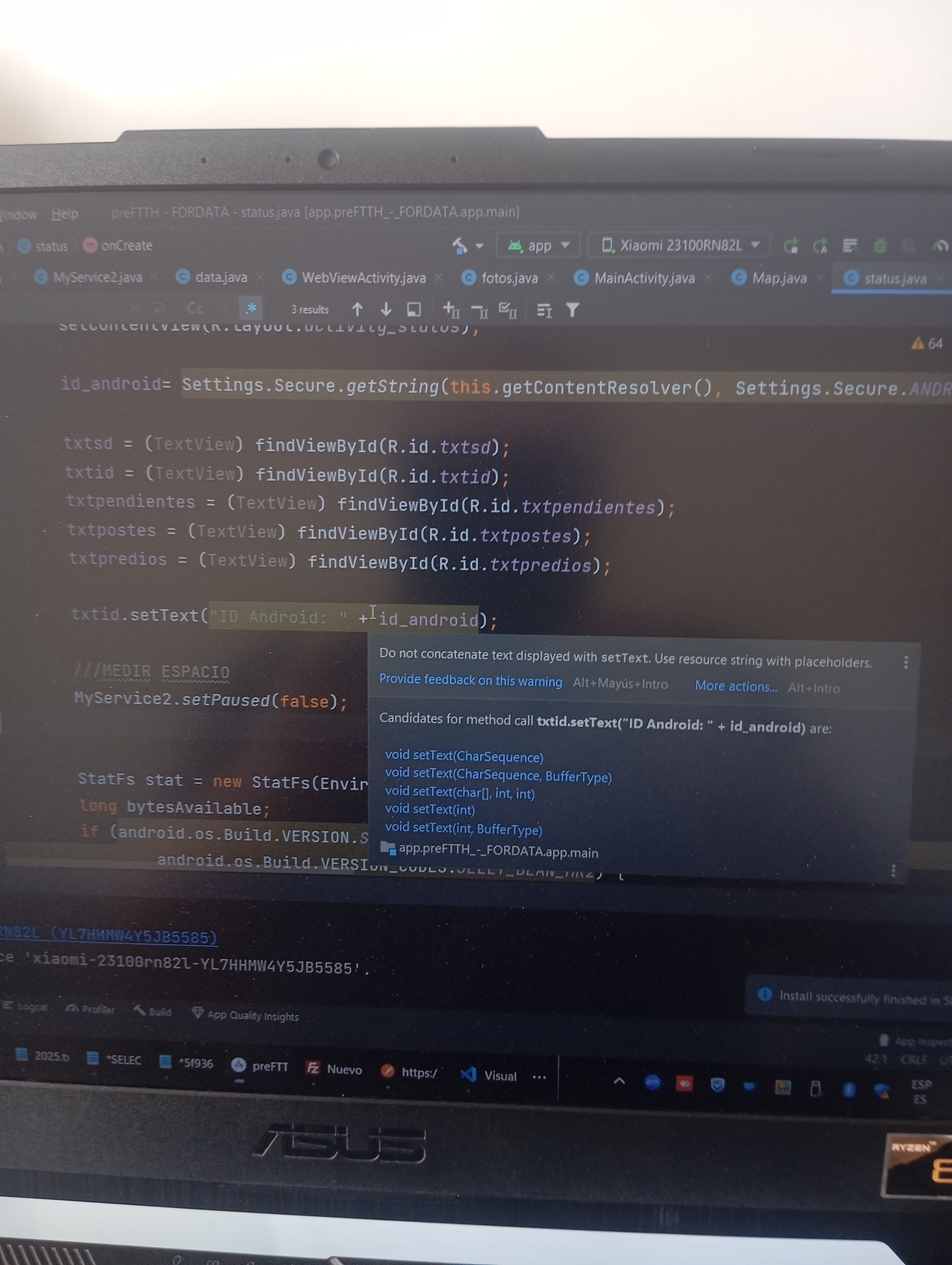Image resolution: width=952 pixels, height=1265 pixels.
Task: Click the Debug app bug icon
Action: click(x=879, y=246)
